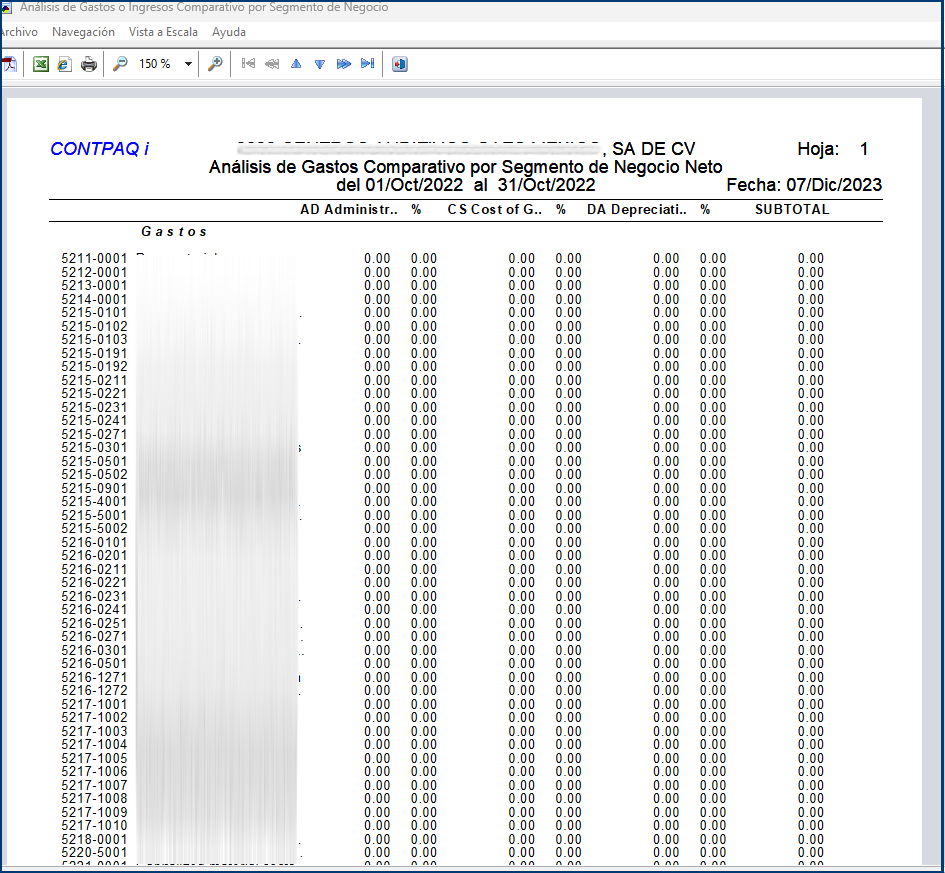Open the Archivo menu
The width and height of the screenshot is (945, 873).
tap(19, 32)
